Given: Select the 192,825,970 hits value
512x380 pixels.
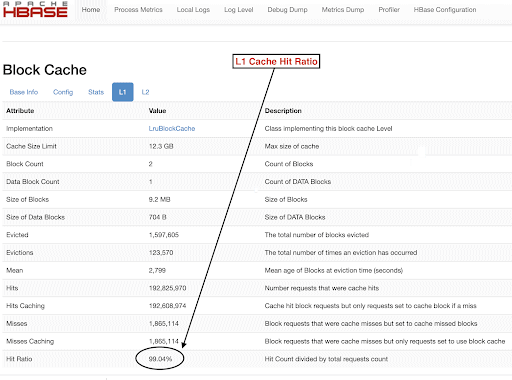Looking at the screenshot, I should pos(167,288).
